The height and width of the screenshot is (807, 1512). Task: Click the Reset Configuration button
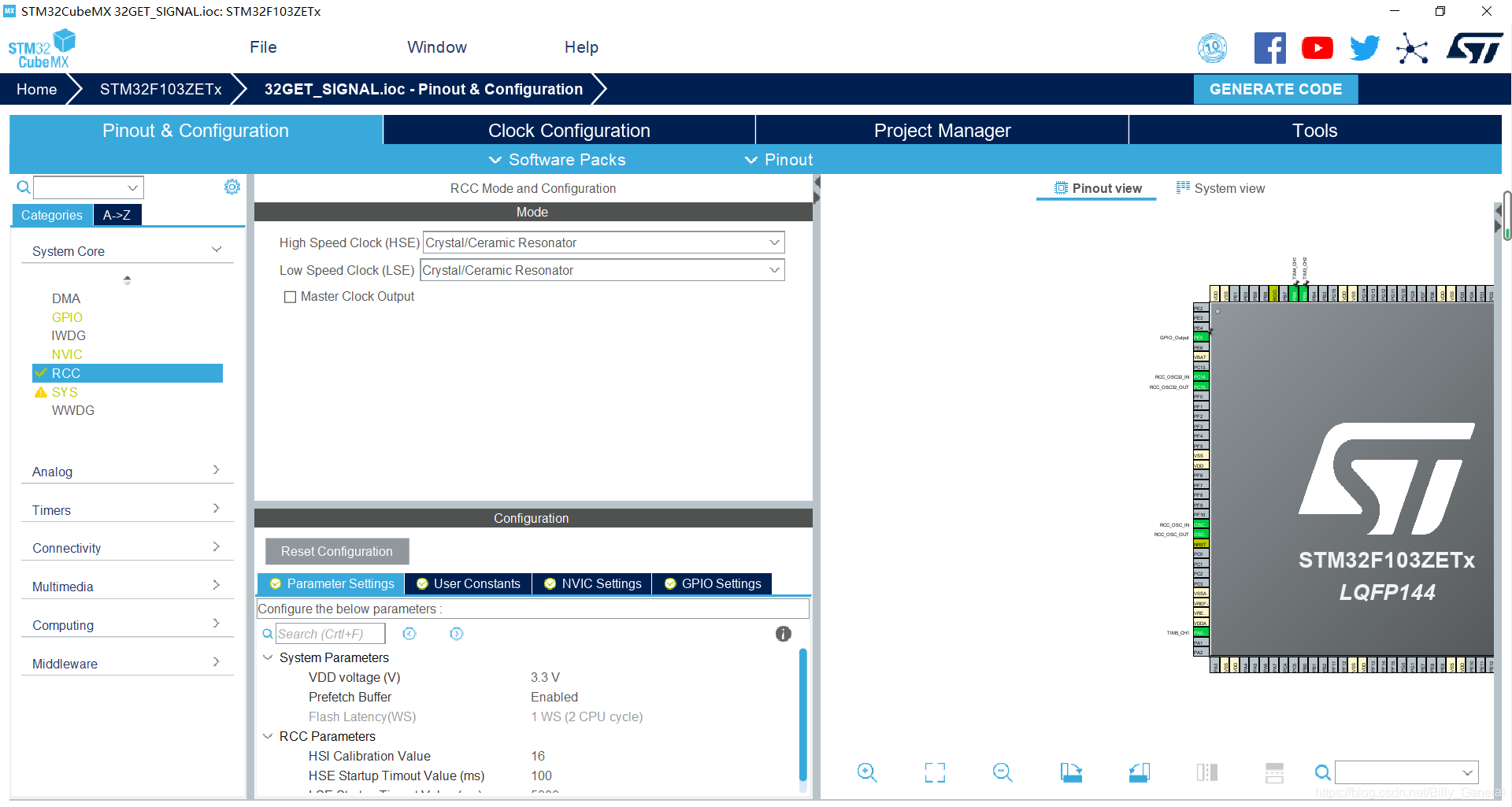337,551
